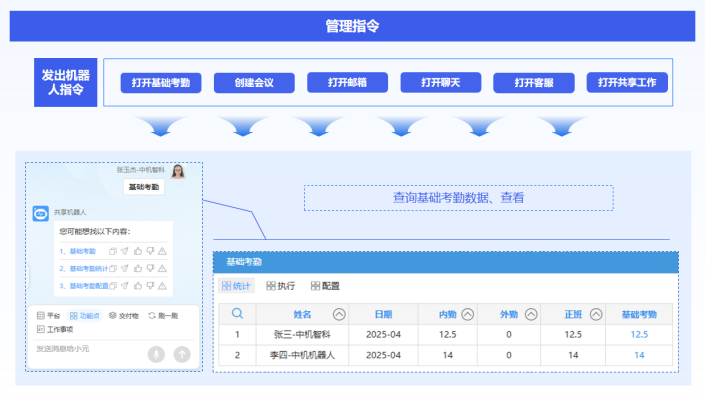Click the 打开共享工作 command button
Screen dimensions: 705x395
coord(627,83)
